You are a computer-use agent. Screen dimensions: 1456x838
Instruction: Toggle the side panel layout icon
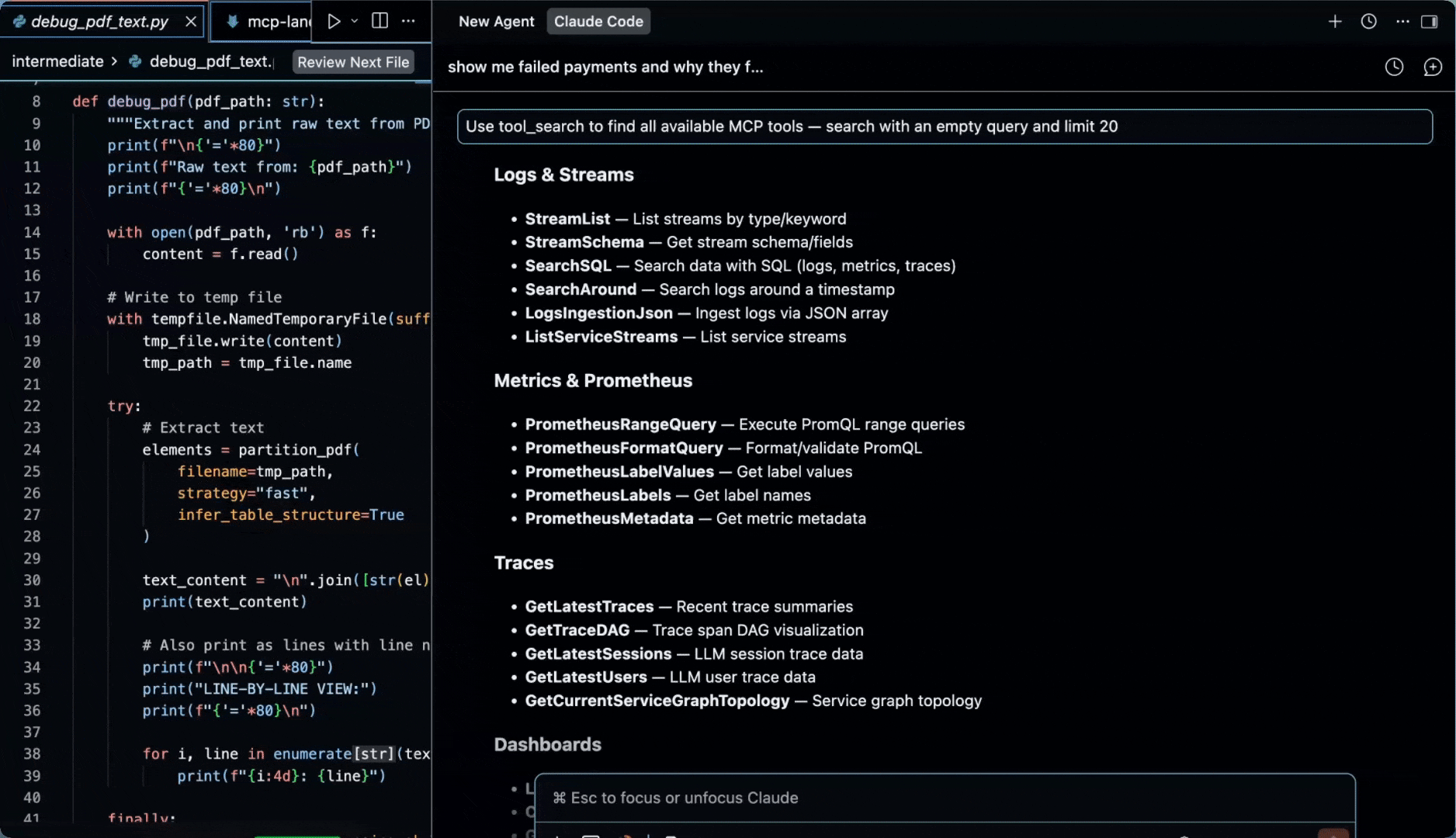coord(1429,22)
